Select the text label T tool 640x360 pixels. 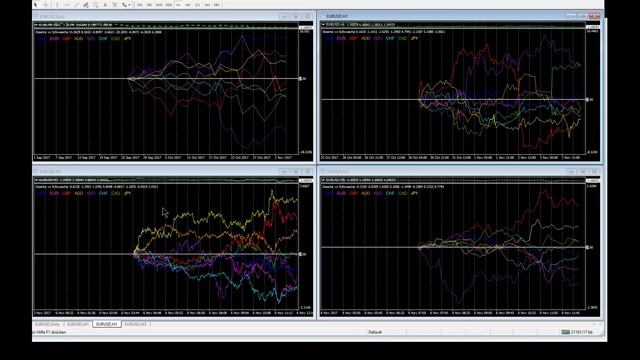[x=114, y=5]
